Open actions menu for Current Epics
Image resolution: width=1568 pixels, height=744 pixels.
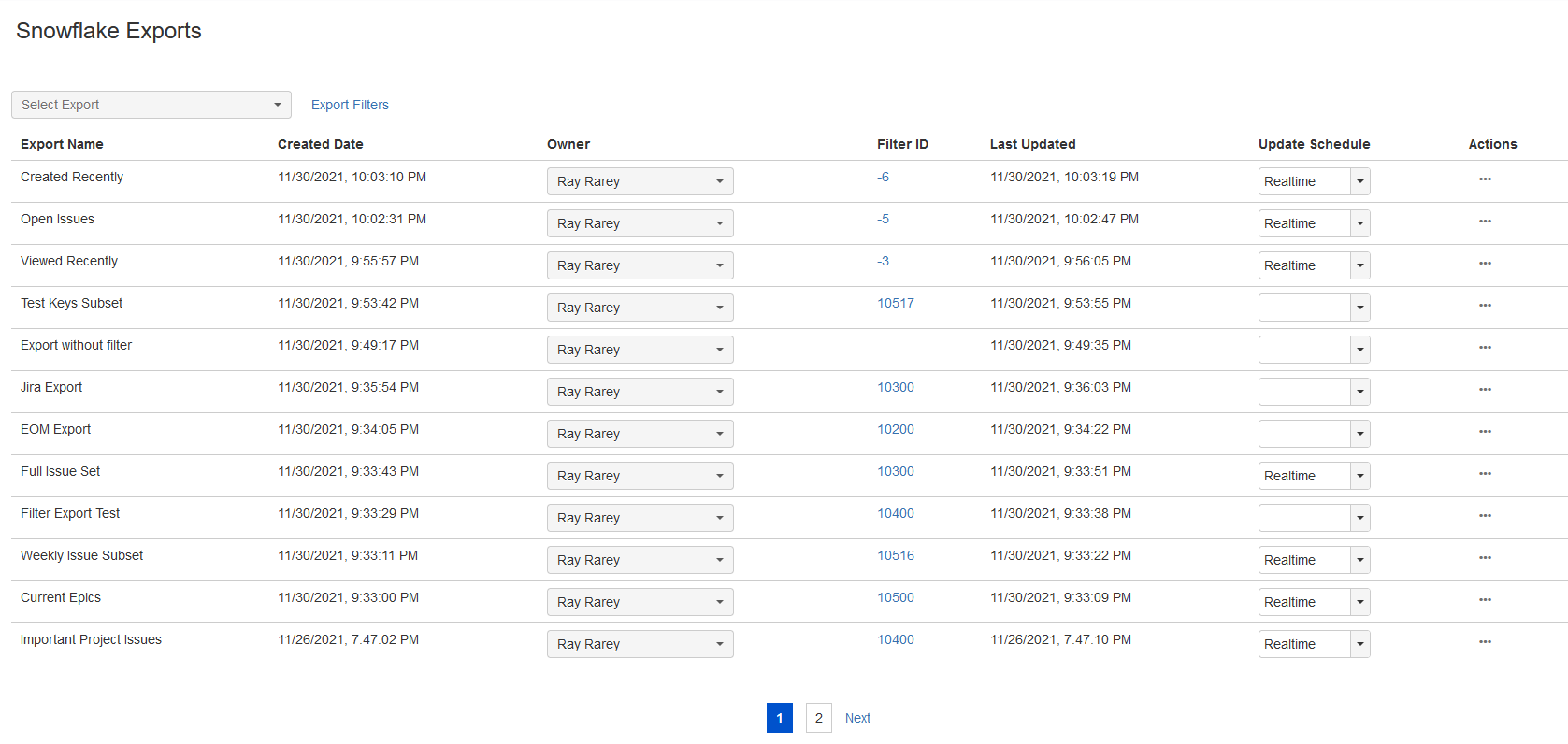coord(1485,599)
